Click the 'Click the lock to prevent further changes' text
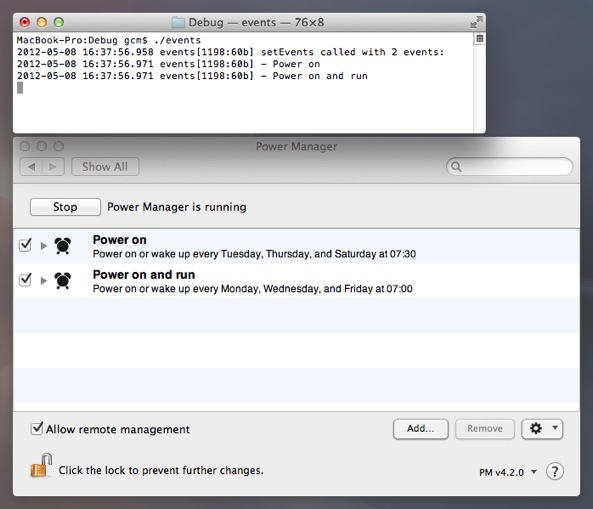Image resolution: width=593 pixels, height=509 pixels. tap(161, 470)
